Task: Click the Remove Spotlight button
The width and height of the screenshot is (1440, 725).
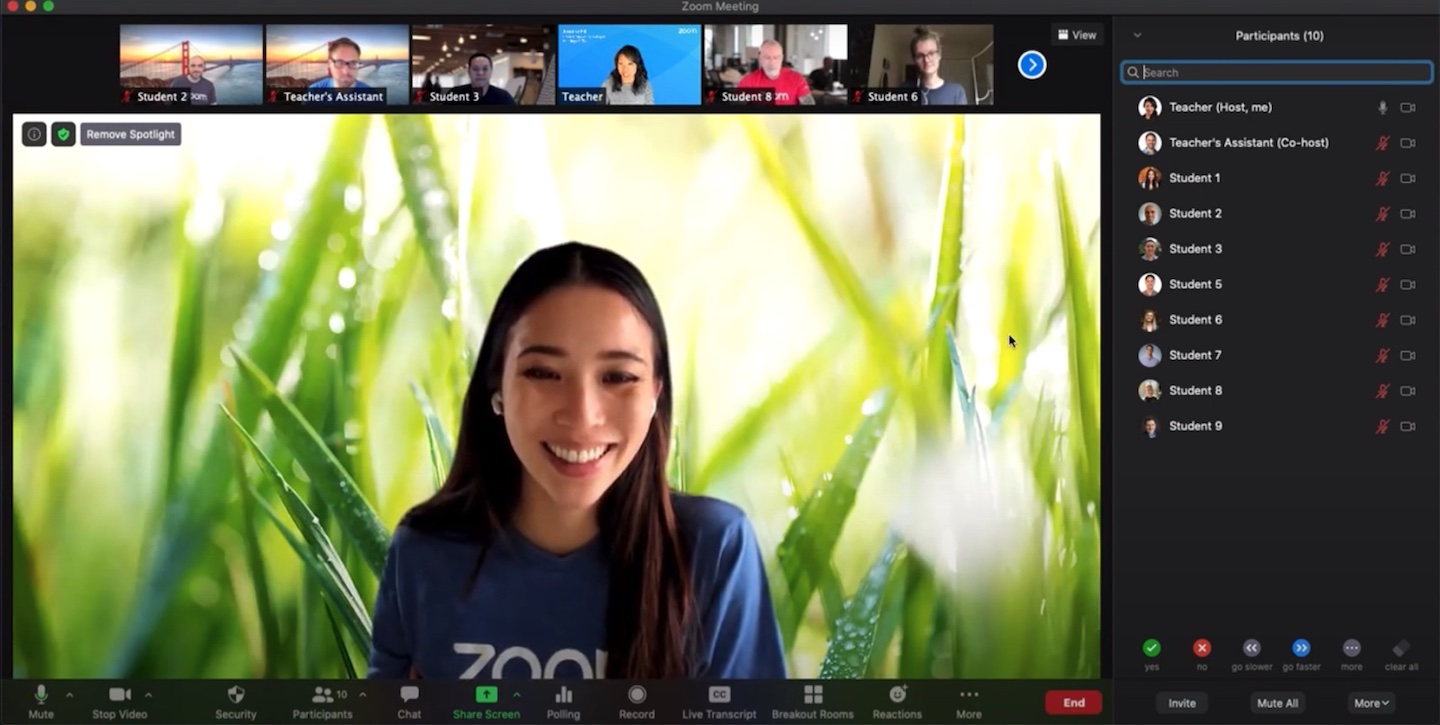Action: [130, 133]
